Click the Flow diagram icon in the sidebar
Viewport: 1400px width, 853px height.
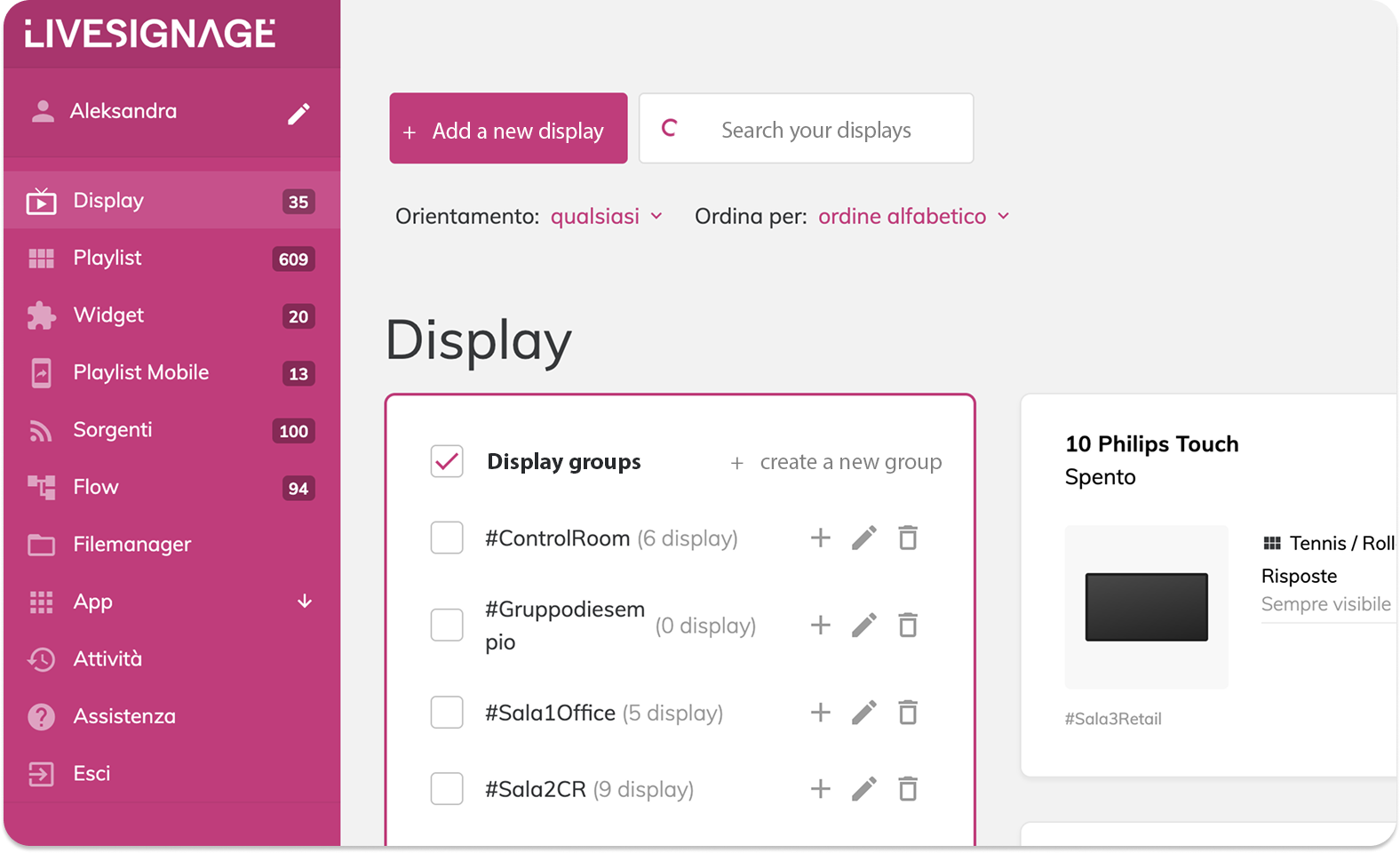(x=41, y=487)
